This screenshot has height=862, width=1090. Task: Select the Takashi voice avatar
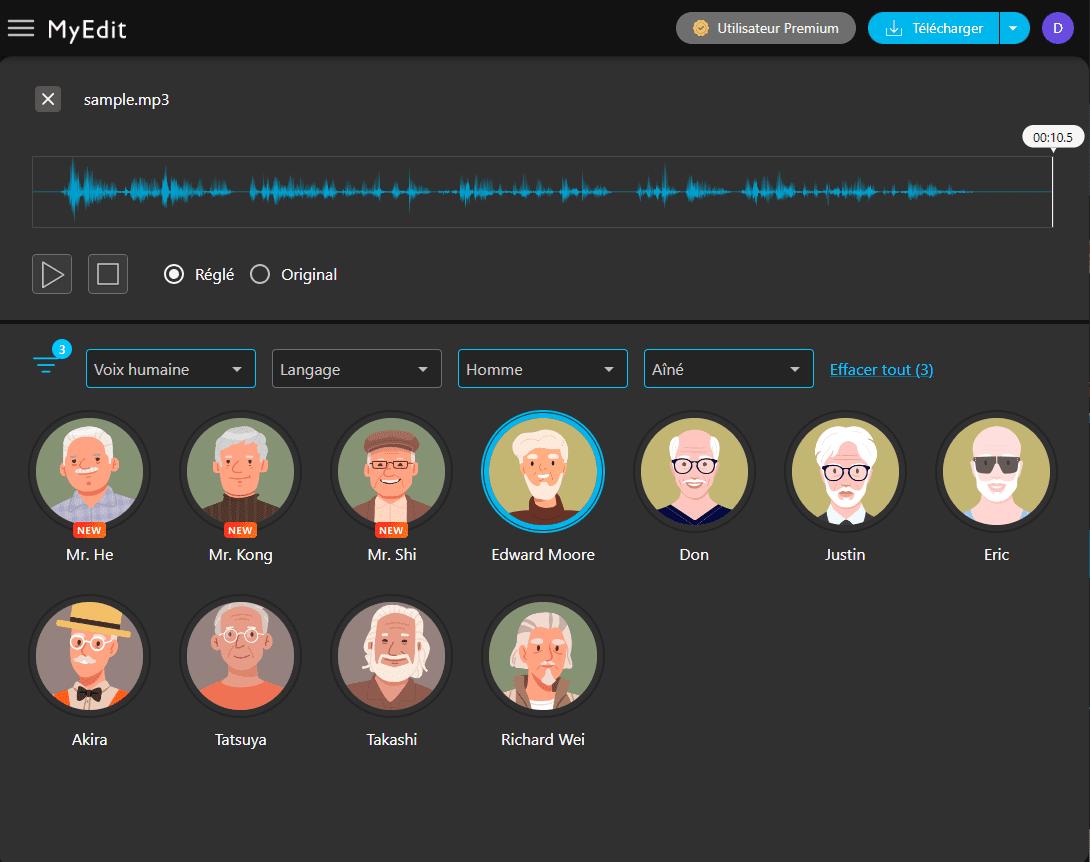391,656
